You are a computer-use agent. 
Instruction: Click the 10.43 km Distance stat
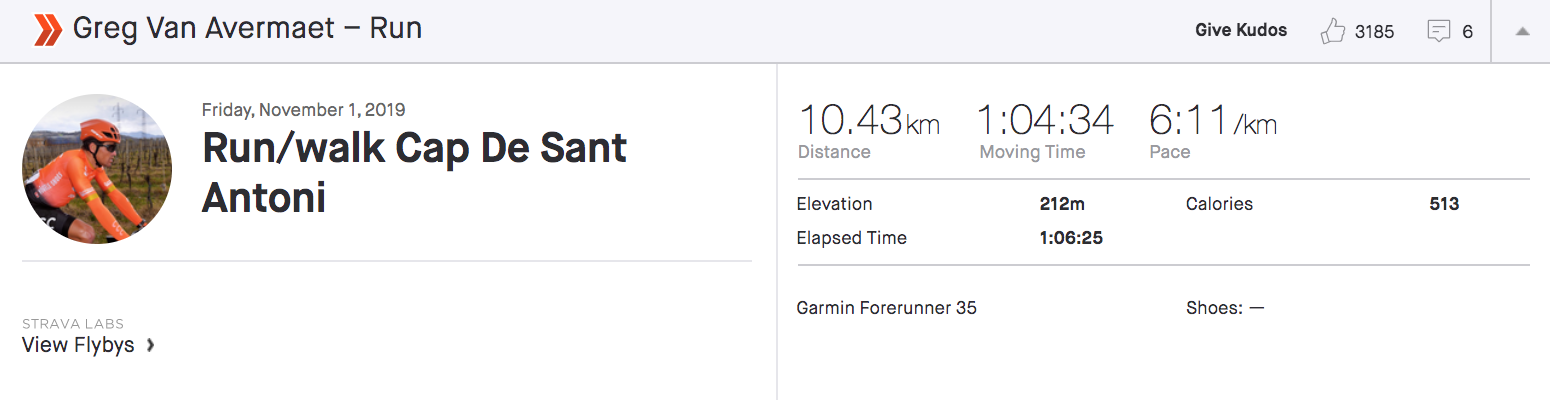point(868,130)
